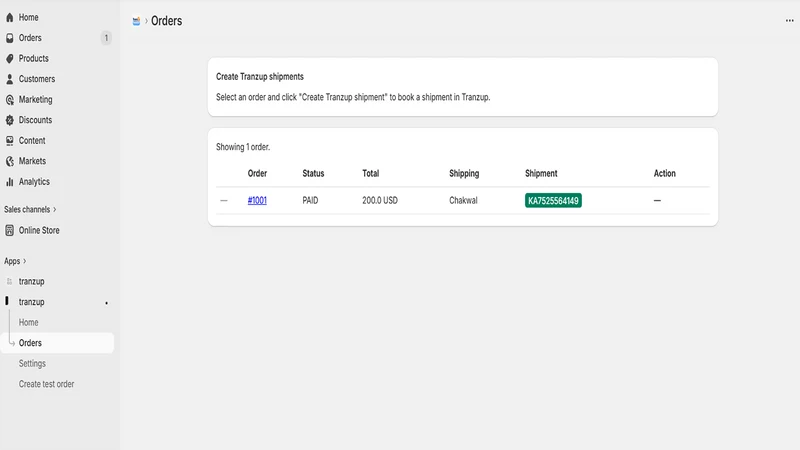Click the Analytics bar chart icon
The height and width of the screenshot is (450, 800).
pyautogui.click(x=10, y=182)
